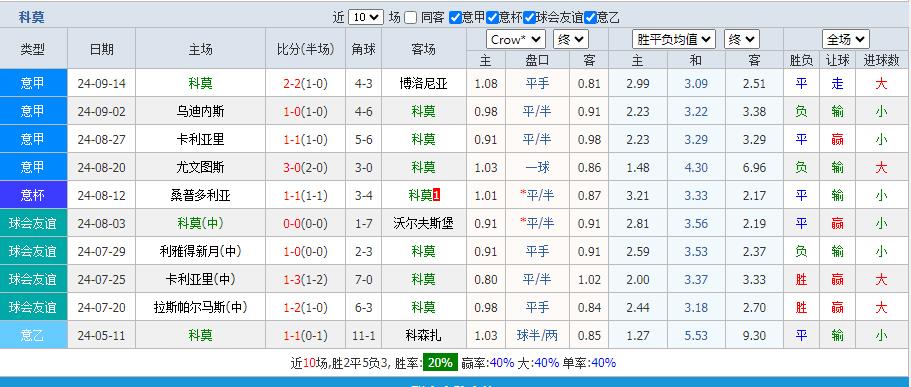Click the 比分(半场) column header
Screen dimensions: 911x387
306,49
